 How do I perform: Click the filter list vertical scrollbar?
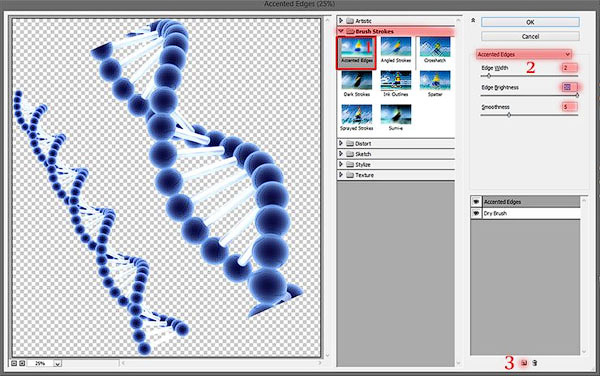click(x=458, y=191)
